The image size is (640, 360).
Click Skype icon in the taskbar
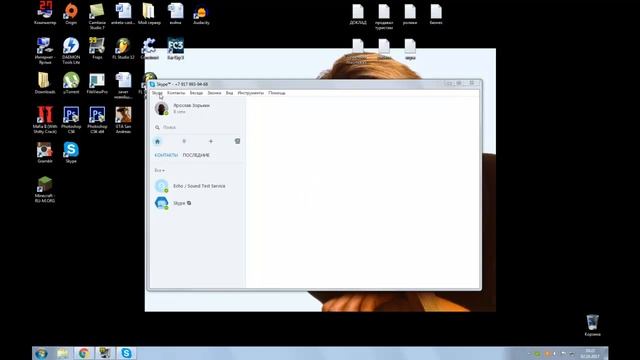point(126,353)
